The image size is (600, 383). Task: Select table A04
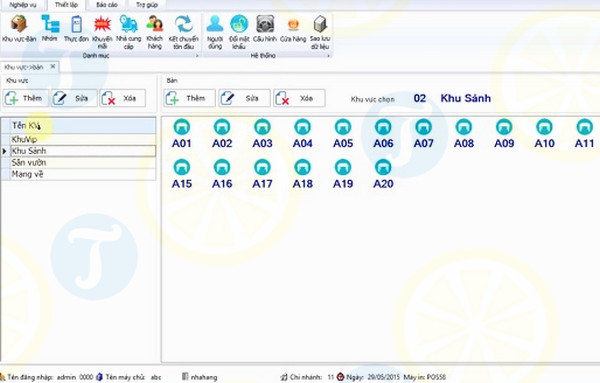coord(303,134)
